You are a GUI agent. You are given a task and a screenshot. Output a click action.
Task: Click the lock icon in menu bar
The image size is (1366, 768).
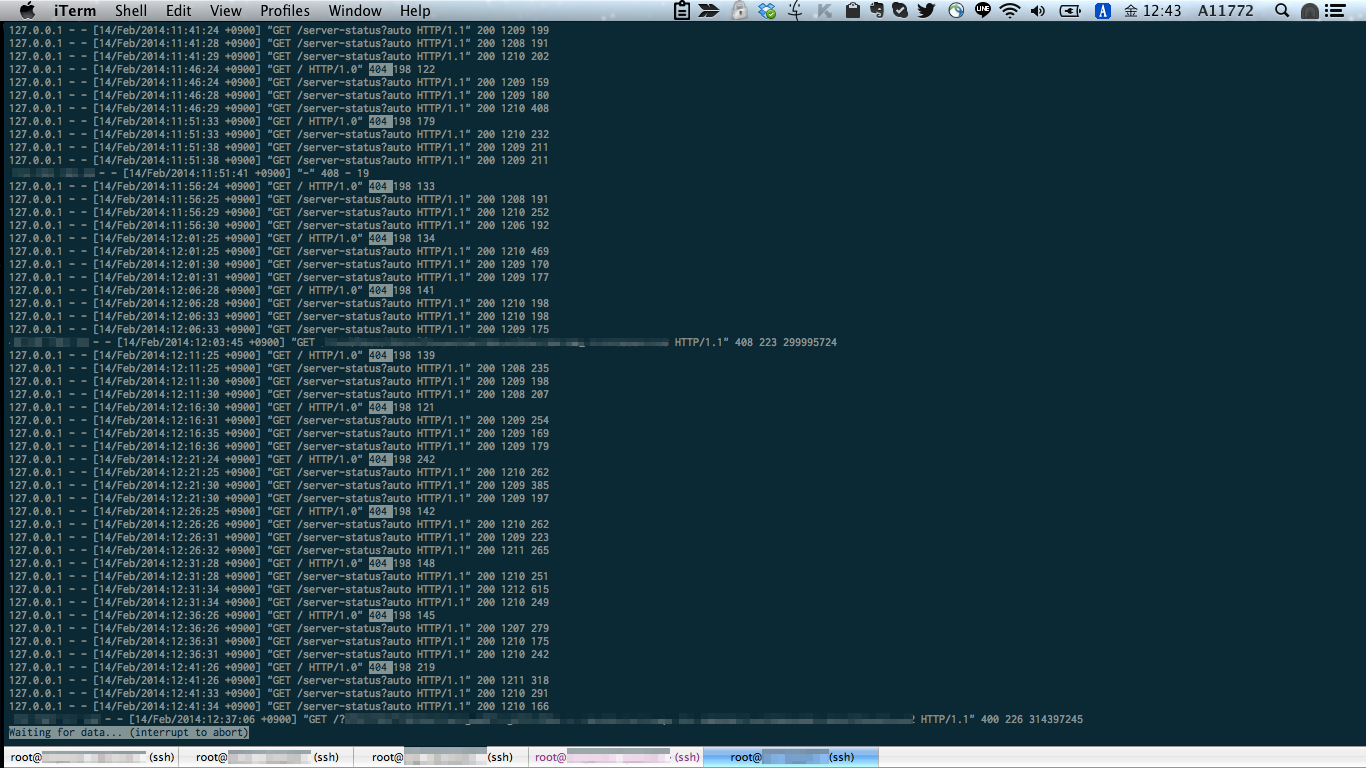click(739, 11)
